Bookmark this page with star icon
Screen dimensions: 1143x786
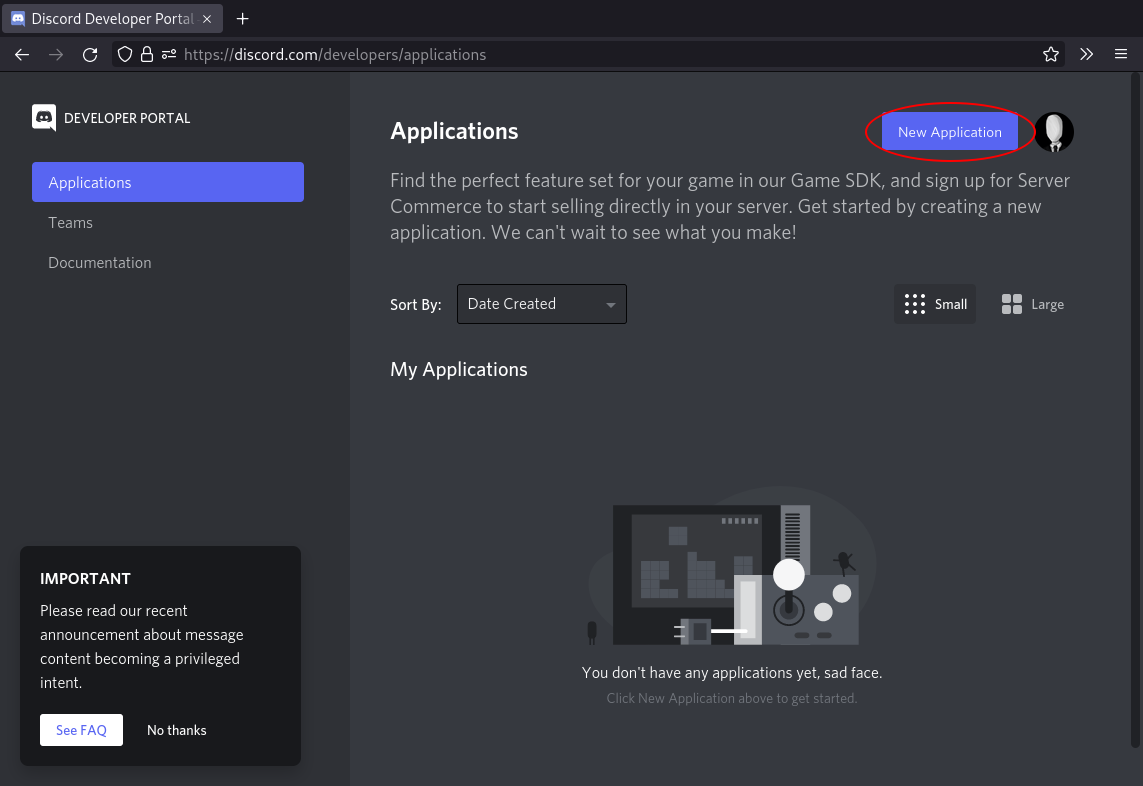[1050, 55]
